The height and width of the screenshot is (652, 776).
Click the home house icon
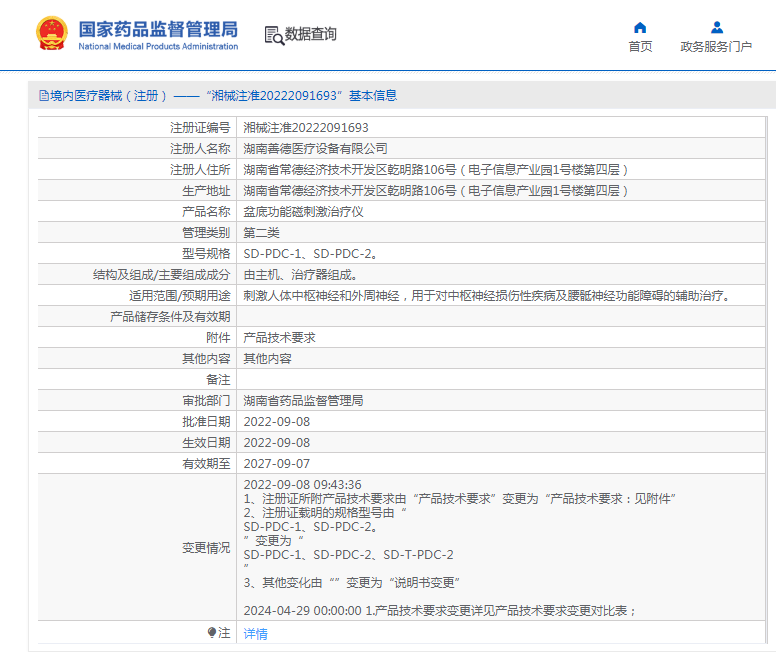[640, 27]
